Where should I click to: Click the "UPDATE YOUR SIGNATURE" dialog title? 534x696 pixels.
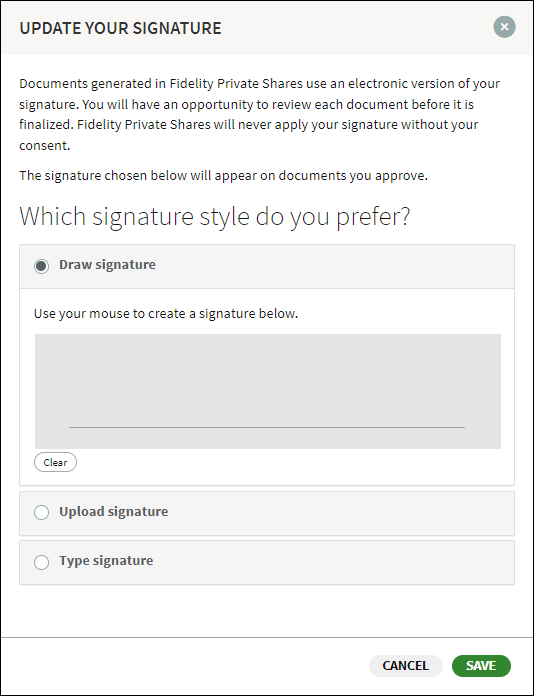coord(120,28)
